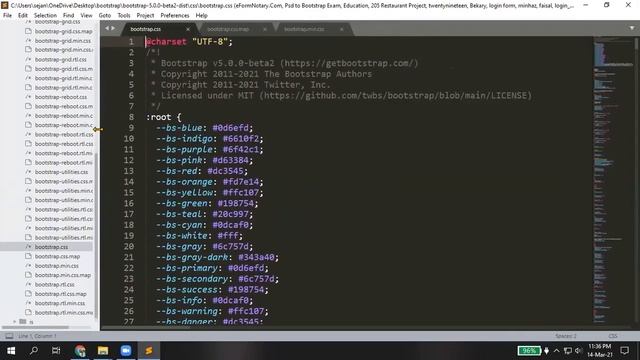
Task: Open the File menu
Action: click(x=7, y=16)
